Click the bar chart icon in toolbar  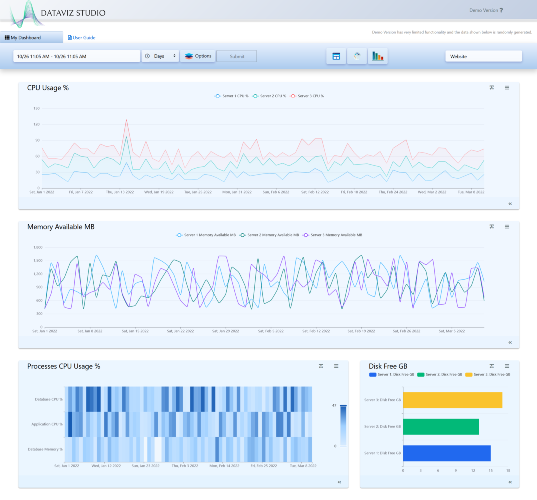[377, 57]
